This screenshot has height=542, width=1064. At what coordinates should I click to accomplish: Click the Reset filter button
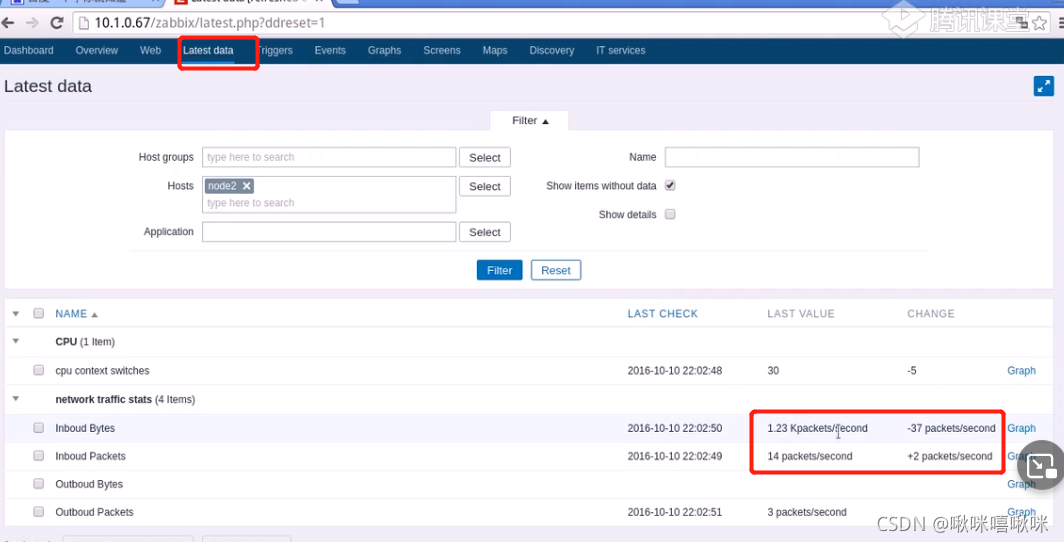556,270
